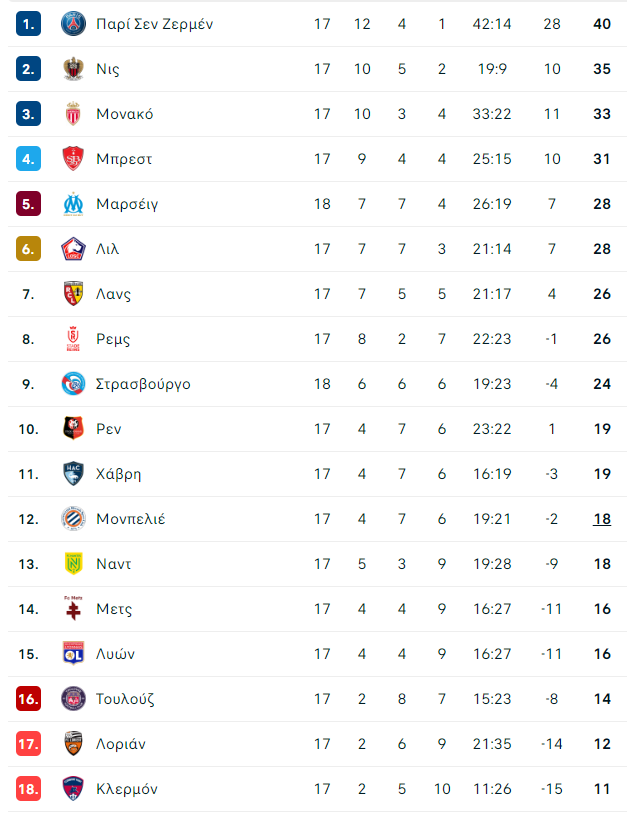The width and height of the screenshot is (627, 816).
Task: Open the Λοριάν team row name
Action: click(x=121, y=744)
